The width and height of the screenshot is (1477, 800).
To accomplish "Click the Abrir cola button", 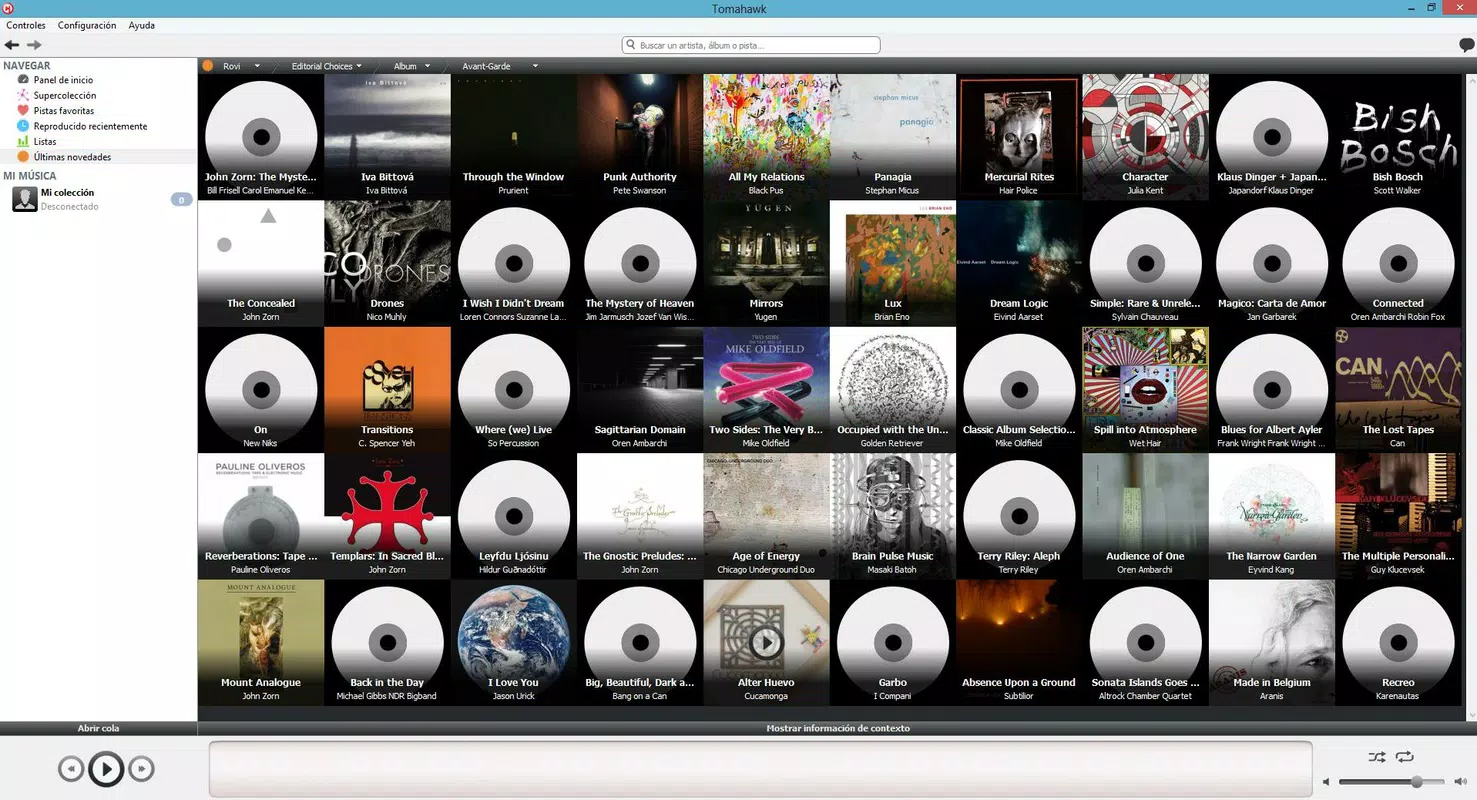I will point(98,728).
